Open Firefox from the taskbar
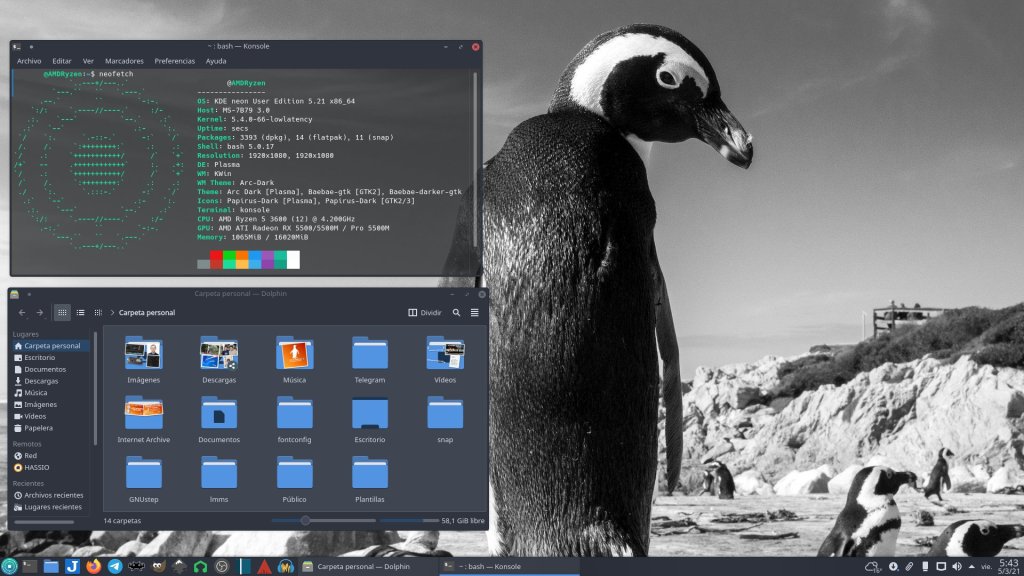The height and width of the screenshot is (576, 1024). point(94,566)
